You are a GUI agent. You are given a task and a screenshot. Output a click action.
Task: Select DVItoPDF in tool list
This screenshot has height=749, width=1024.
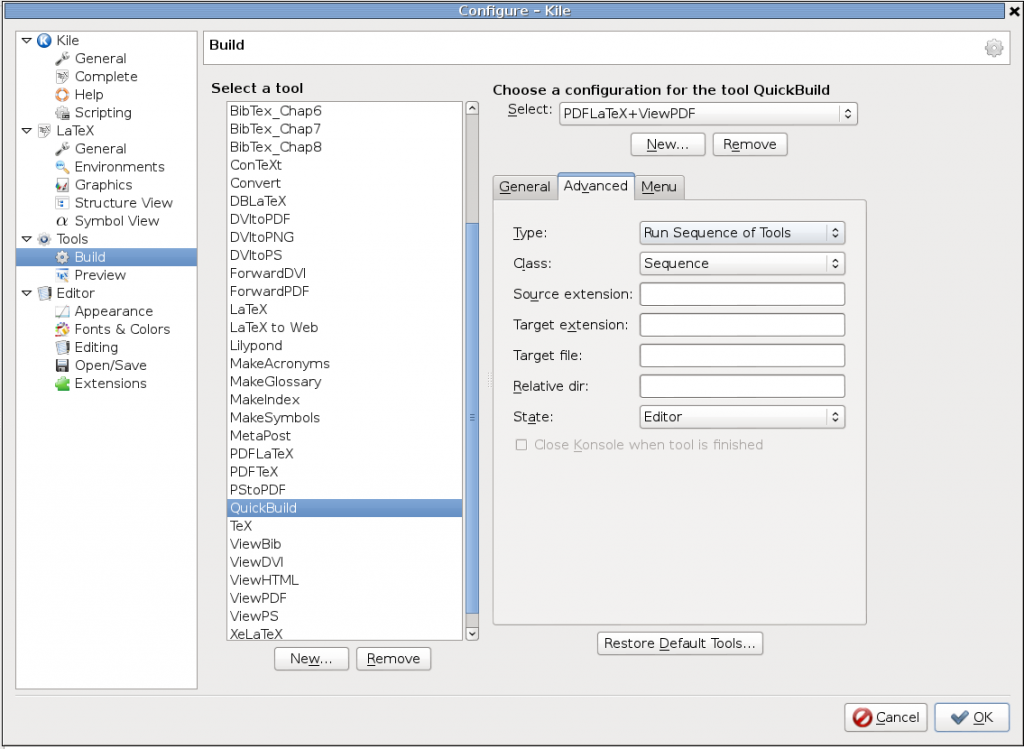(x=345, y=219)
